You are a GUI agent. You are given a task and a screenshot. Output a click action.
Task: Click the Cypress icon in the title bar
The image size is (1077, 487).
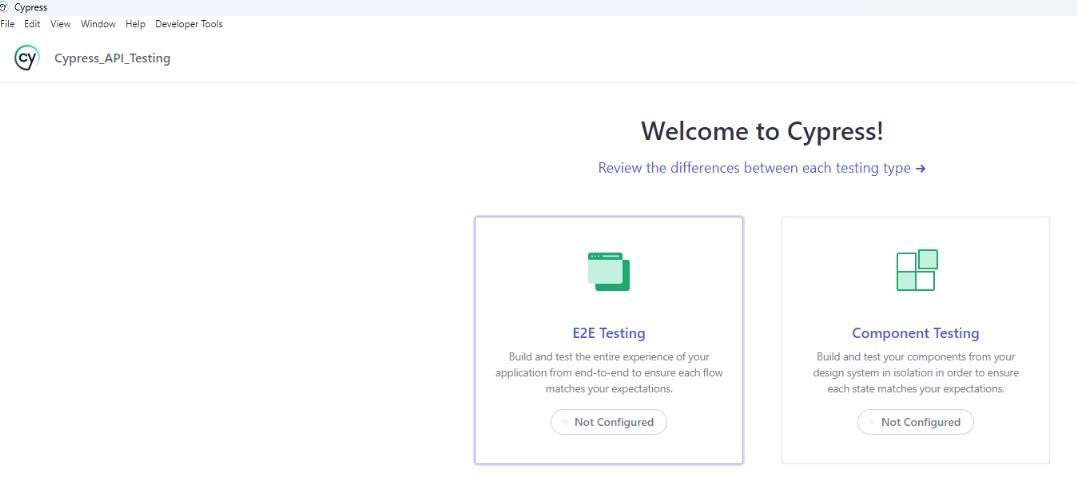point(5,8)
